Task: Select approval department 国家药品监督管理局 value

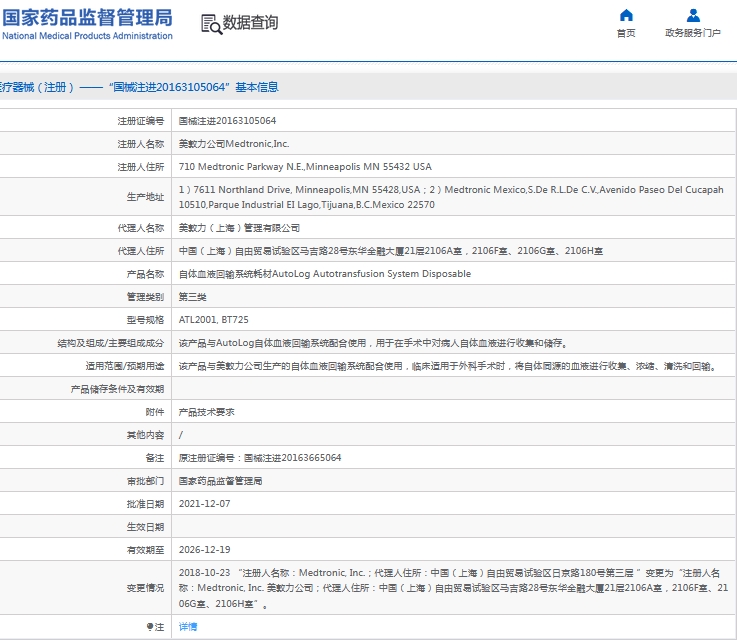Action: 220,481
